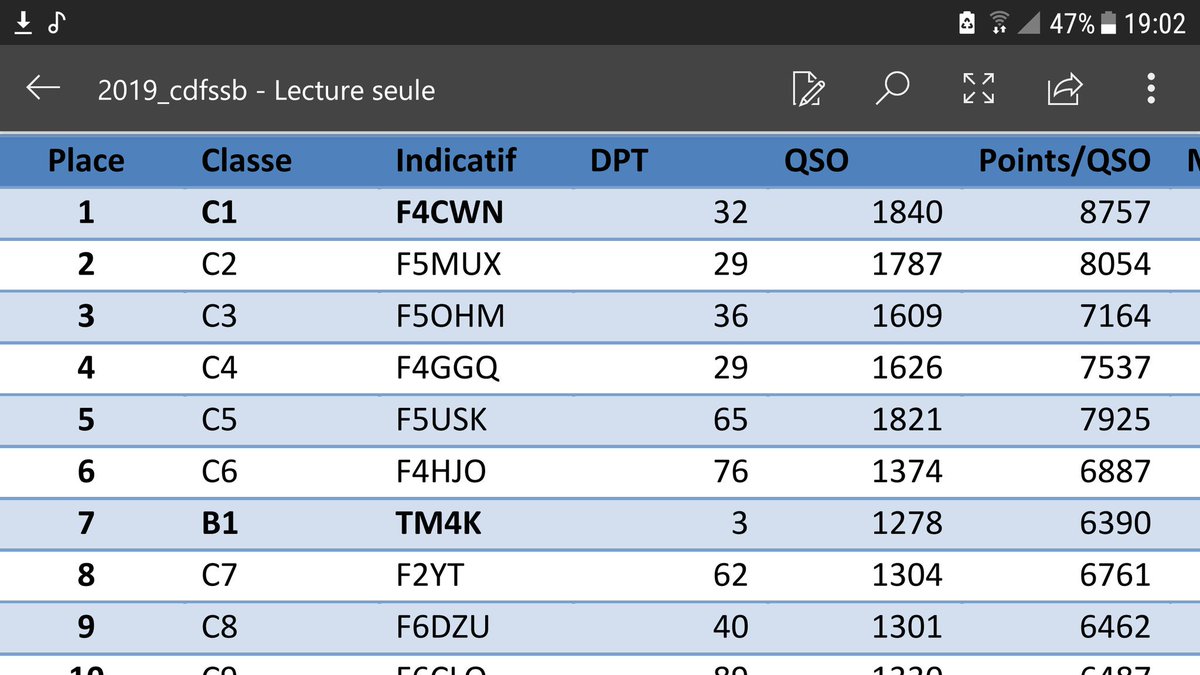Select the points value 8054
This screenshot has height=675, width=1200.
click(x=1115, y=264)
